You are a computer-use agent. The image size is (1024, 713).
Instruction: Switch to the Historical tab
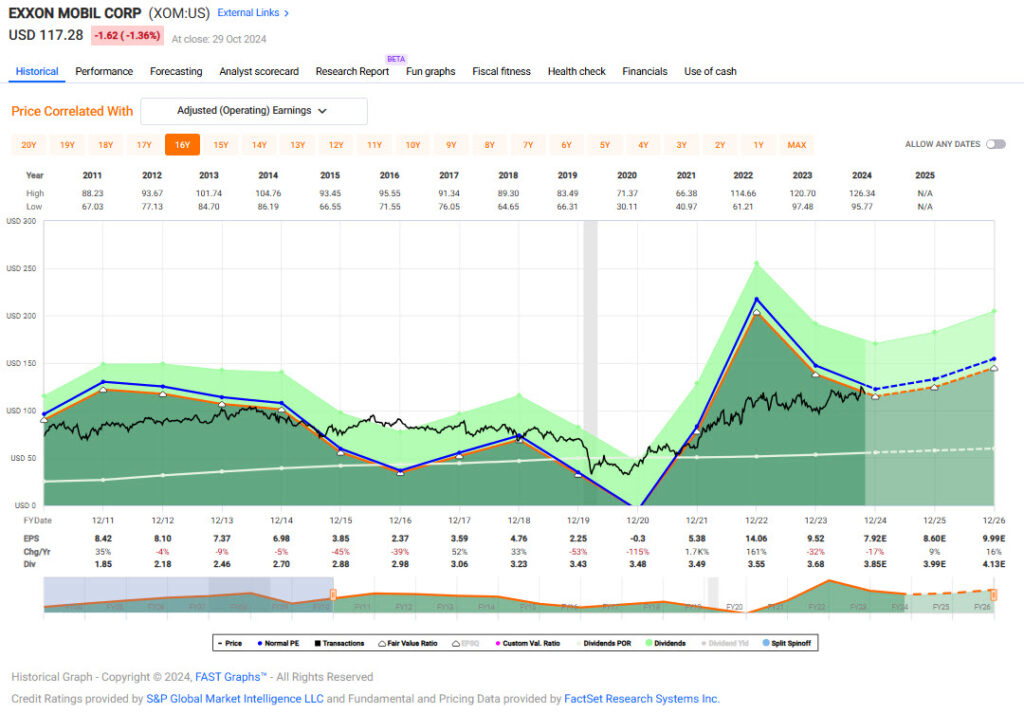click(x=37, y=71)
